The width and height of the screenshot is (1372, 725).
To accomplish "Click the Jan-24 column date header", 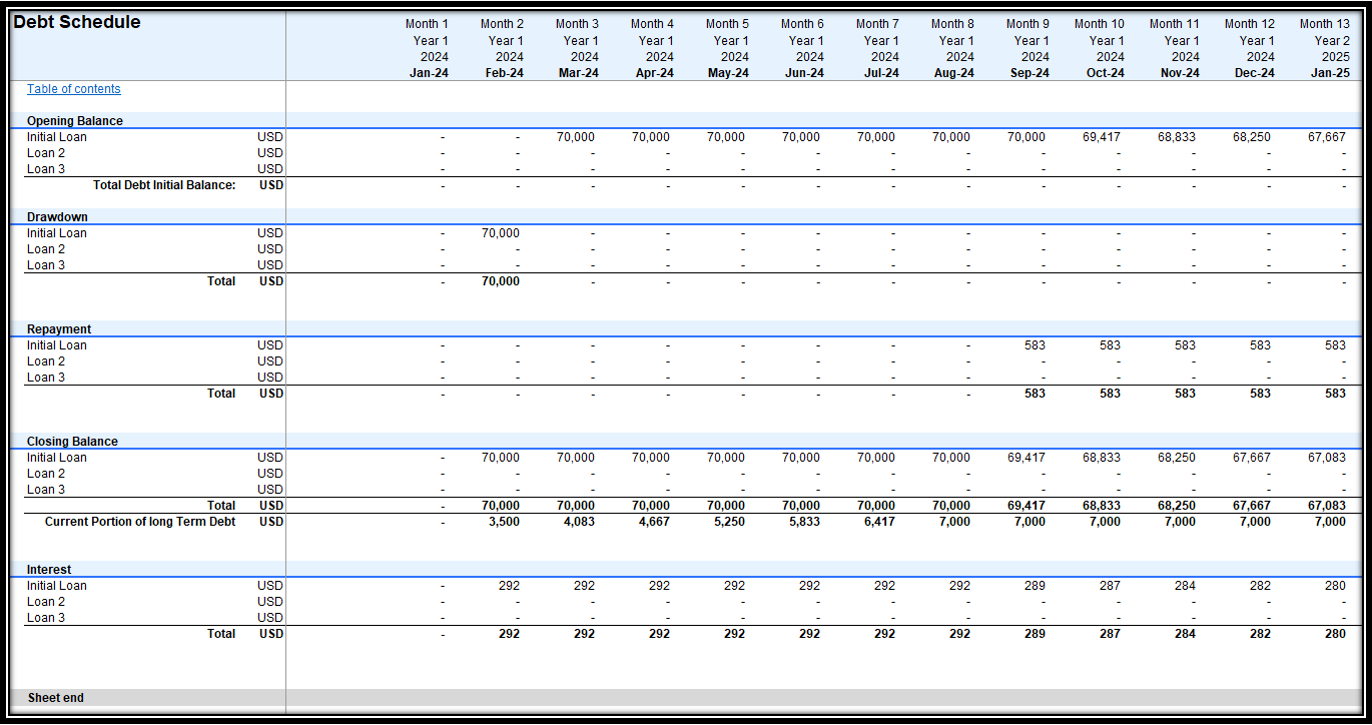I will 428,73.
